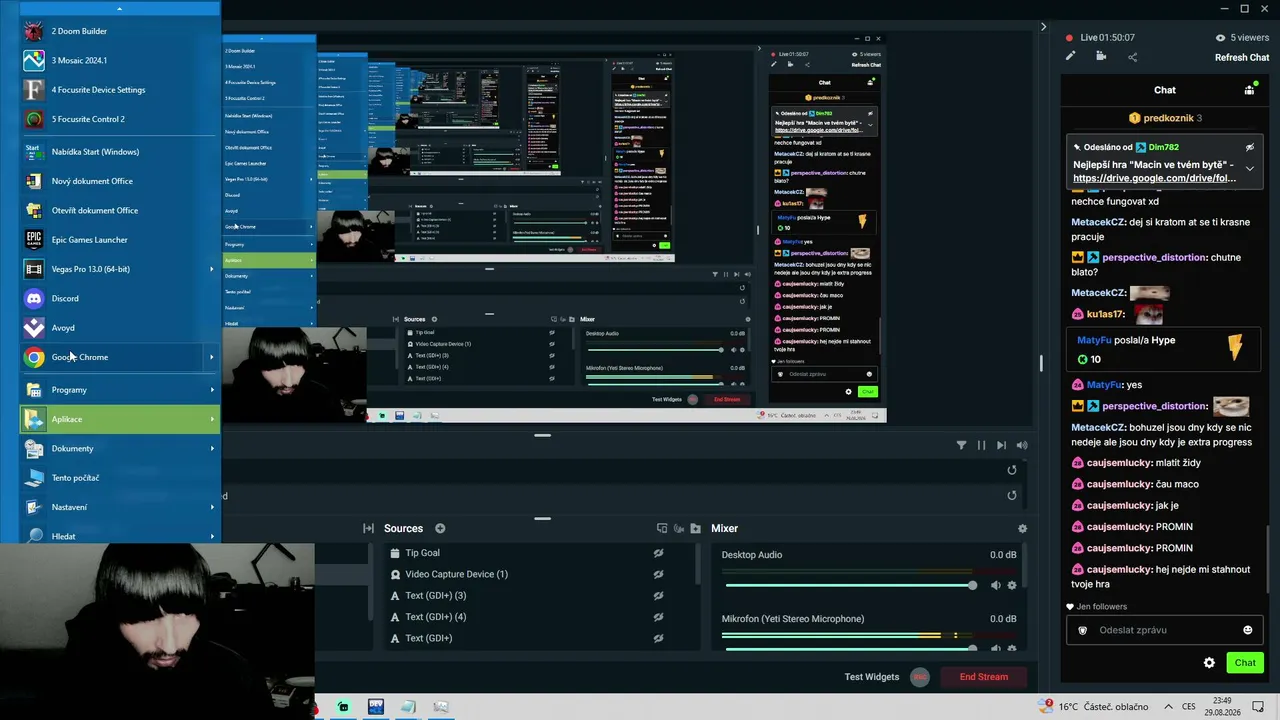Open the Mixer settings gear
This screenshot has height=720, width=1280.
pyautogui.click(x=1022, y=528)
